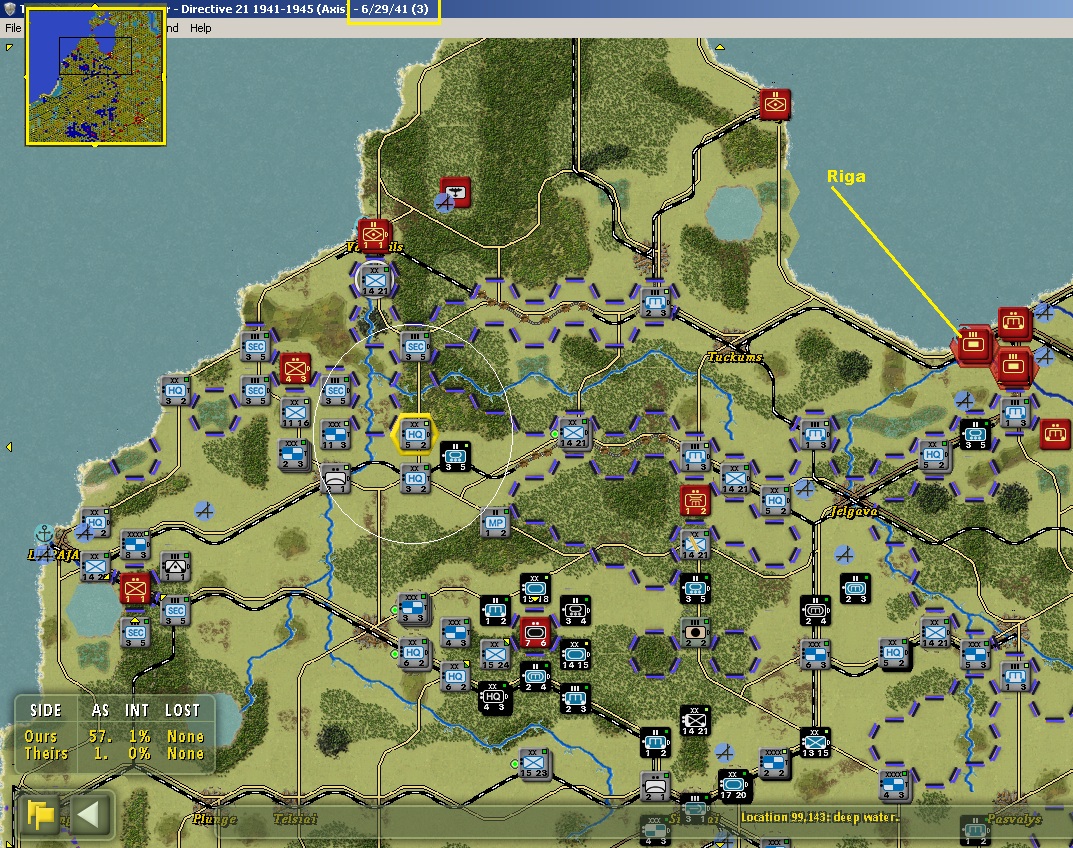The image size is (1073, 848).
Task: Click the 'Ours' row in the combat panel
Action: click(x=114, y=736)
